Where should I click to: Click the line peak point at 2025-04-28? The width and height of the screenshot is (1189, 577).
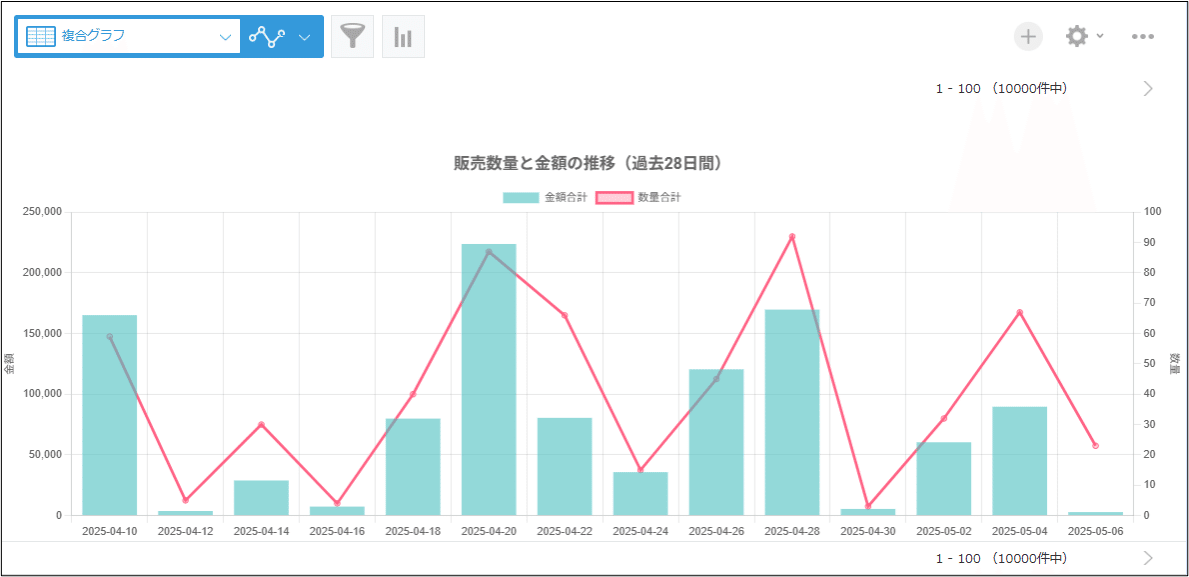click(x=792, y=237)
